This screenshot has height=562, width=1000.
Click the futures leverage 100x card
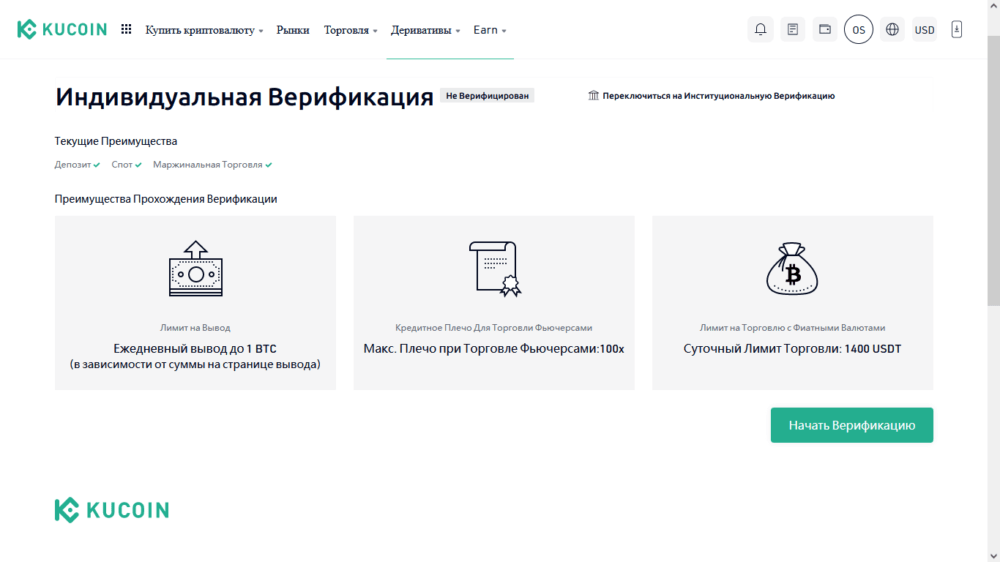tap(494, 303)
